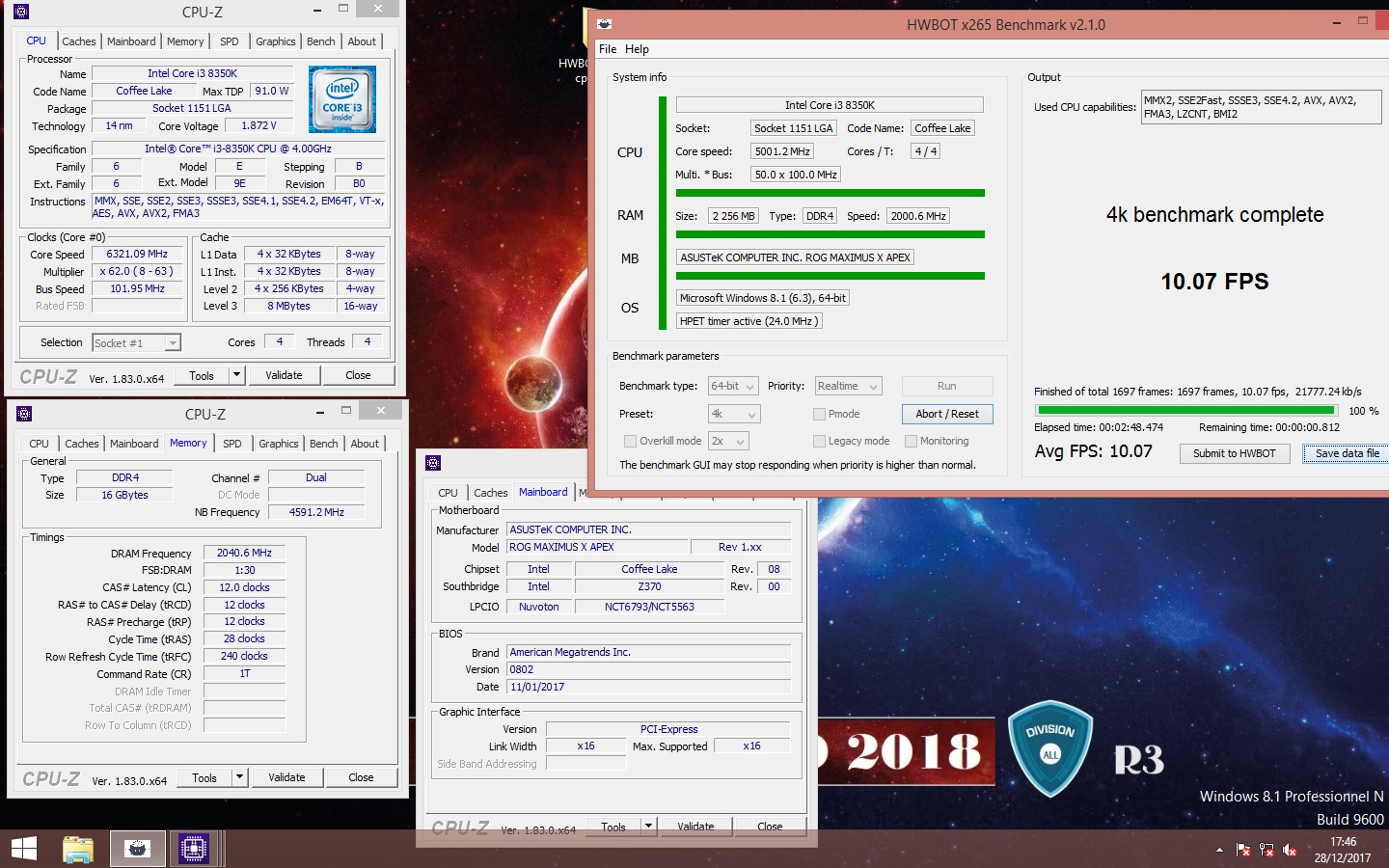Click the CPU-Z icon in Mainboard window title bar
1389x868 pixels.
coord(433,463)
